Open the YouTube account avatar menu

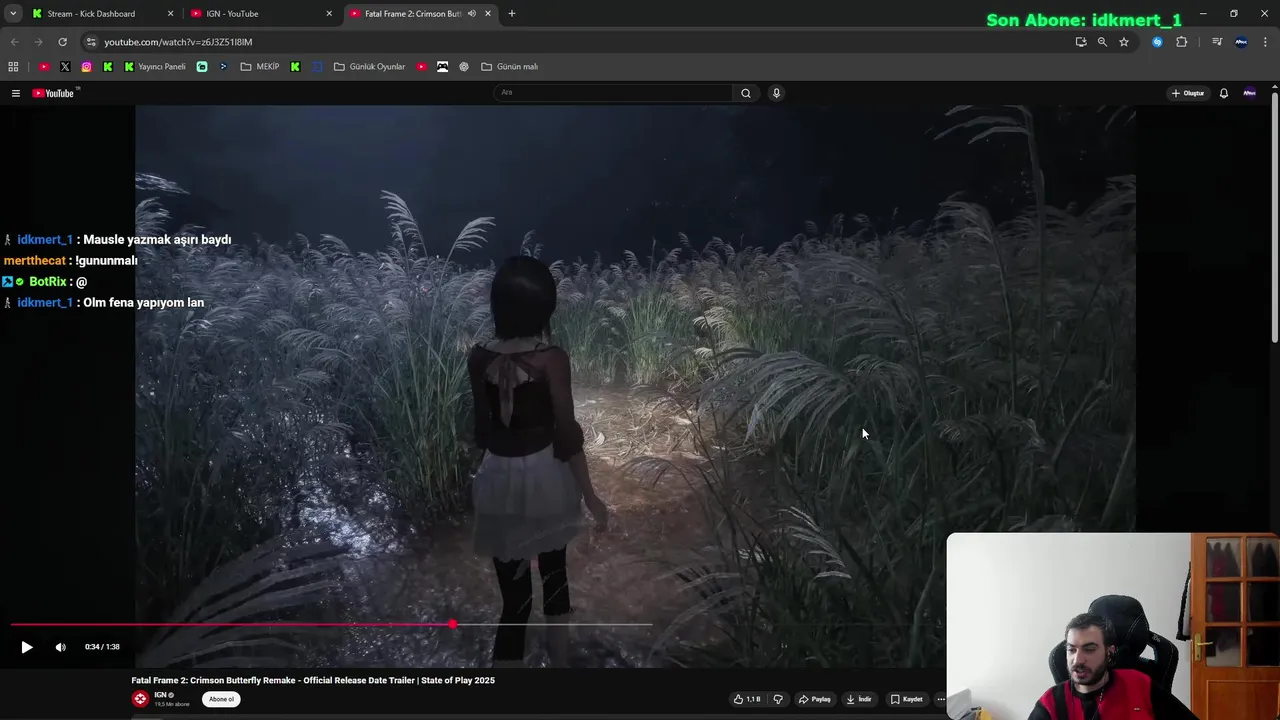1249,93
